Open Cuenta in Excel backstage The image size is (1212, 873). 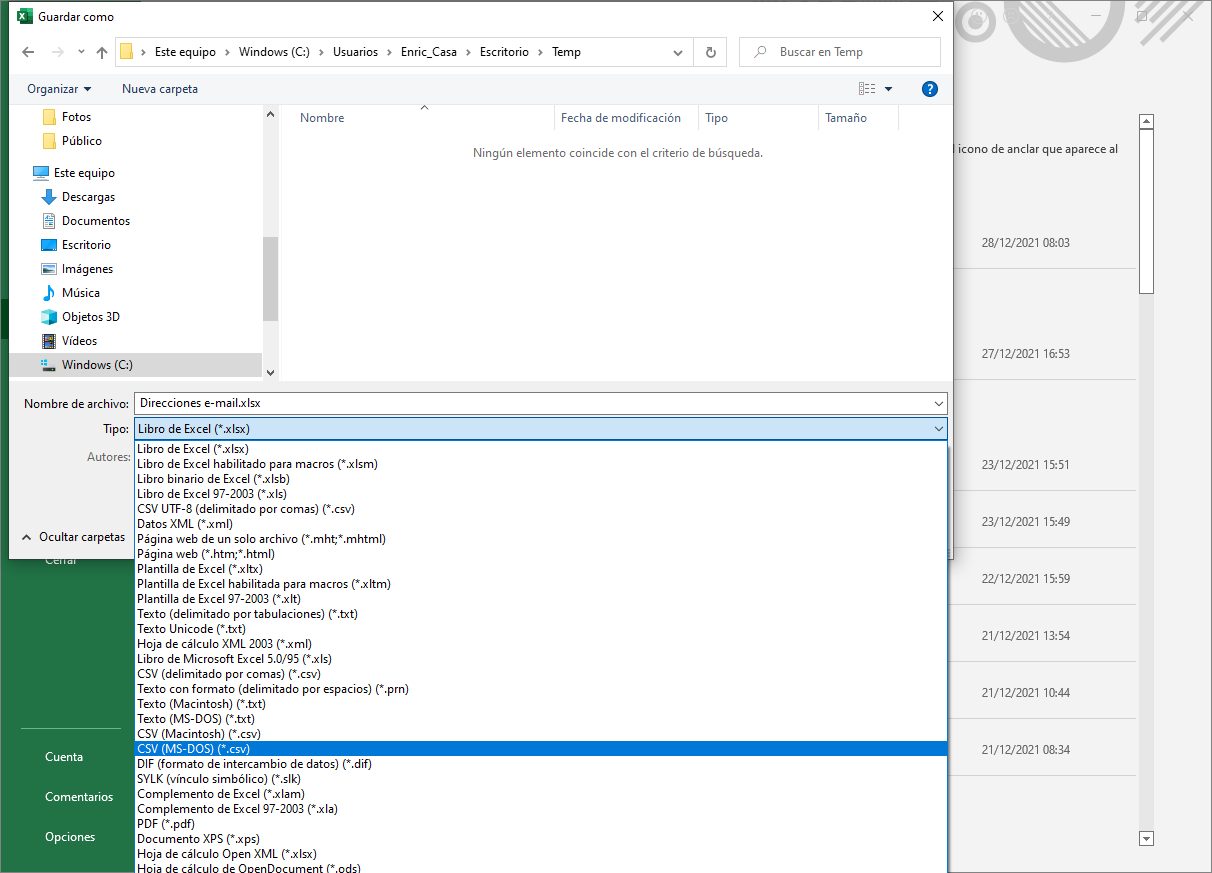64,757
